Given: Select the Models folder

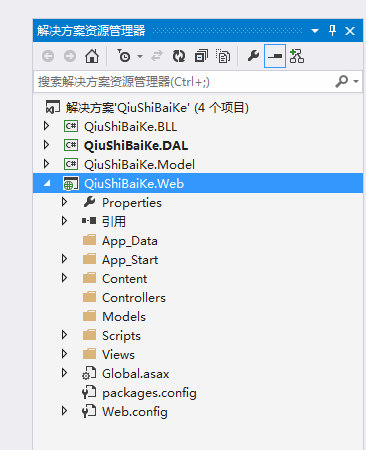Looking at the screenshot, I should pos(124,317).
